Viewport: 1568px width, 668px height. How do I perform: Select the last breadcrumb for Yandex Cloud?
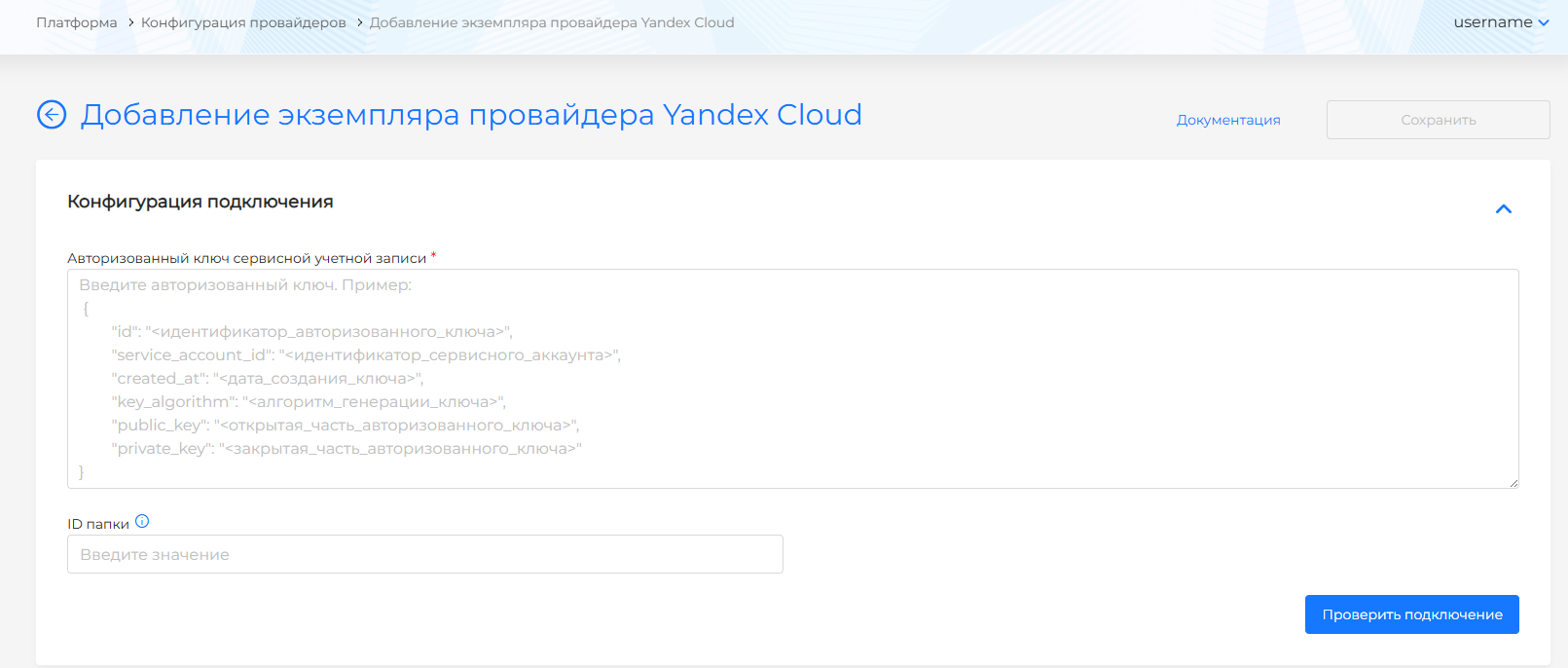[x=552, y=22]
